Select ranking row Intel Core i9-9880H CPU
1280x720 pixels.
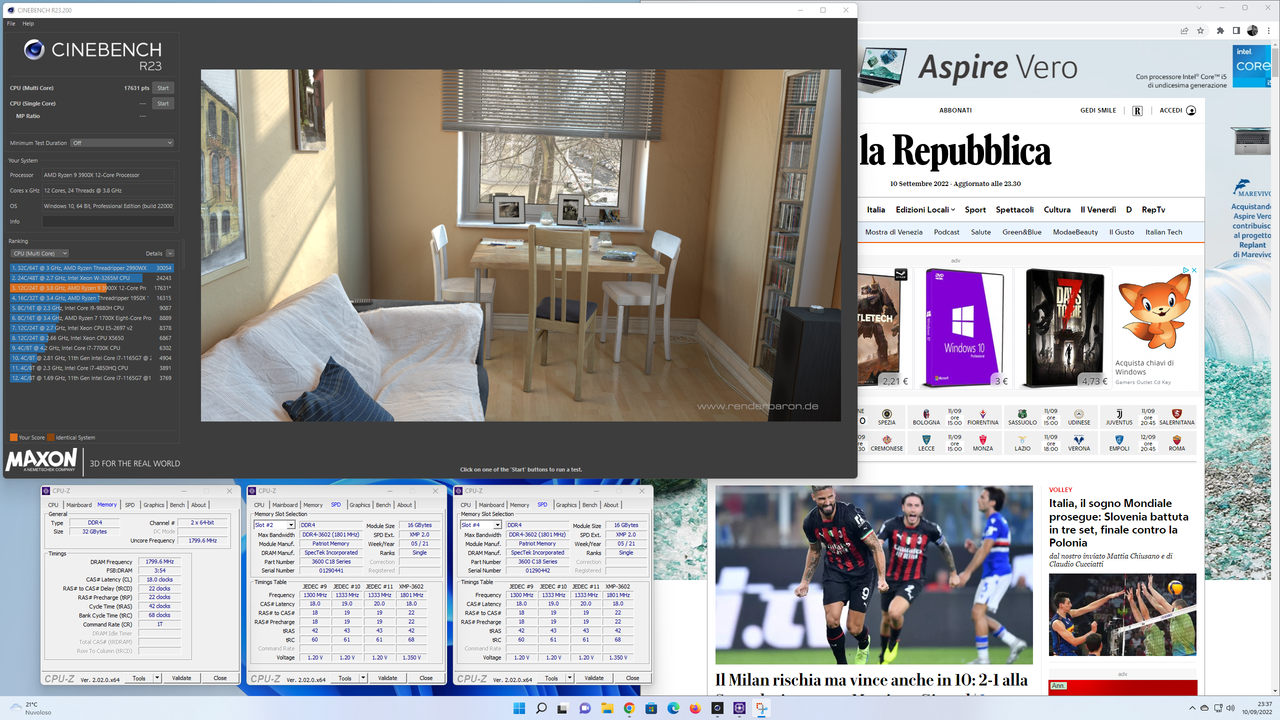(x=92, y=308)
